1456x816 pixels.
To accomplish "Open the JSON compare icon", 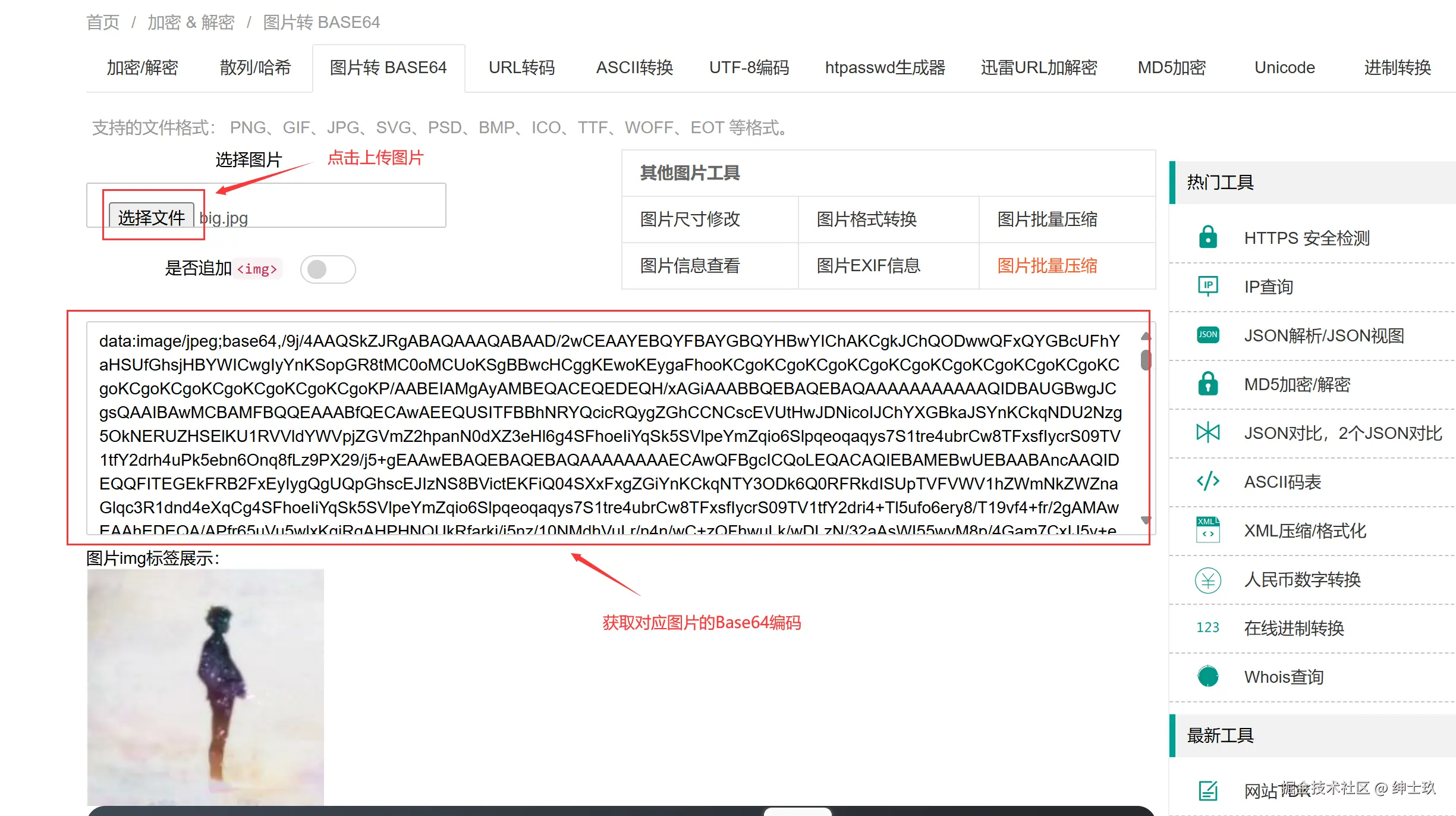I will pyautogui.click(x=1207, y=432).
